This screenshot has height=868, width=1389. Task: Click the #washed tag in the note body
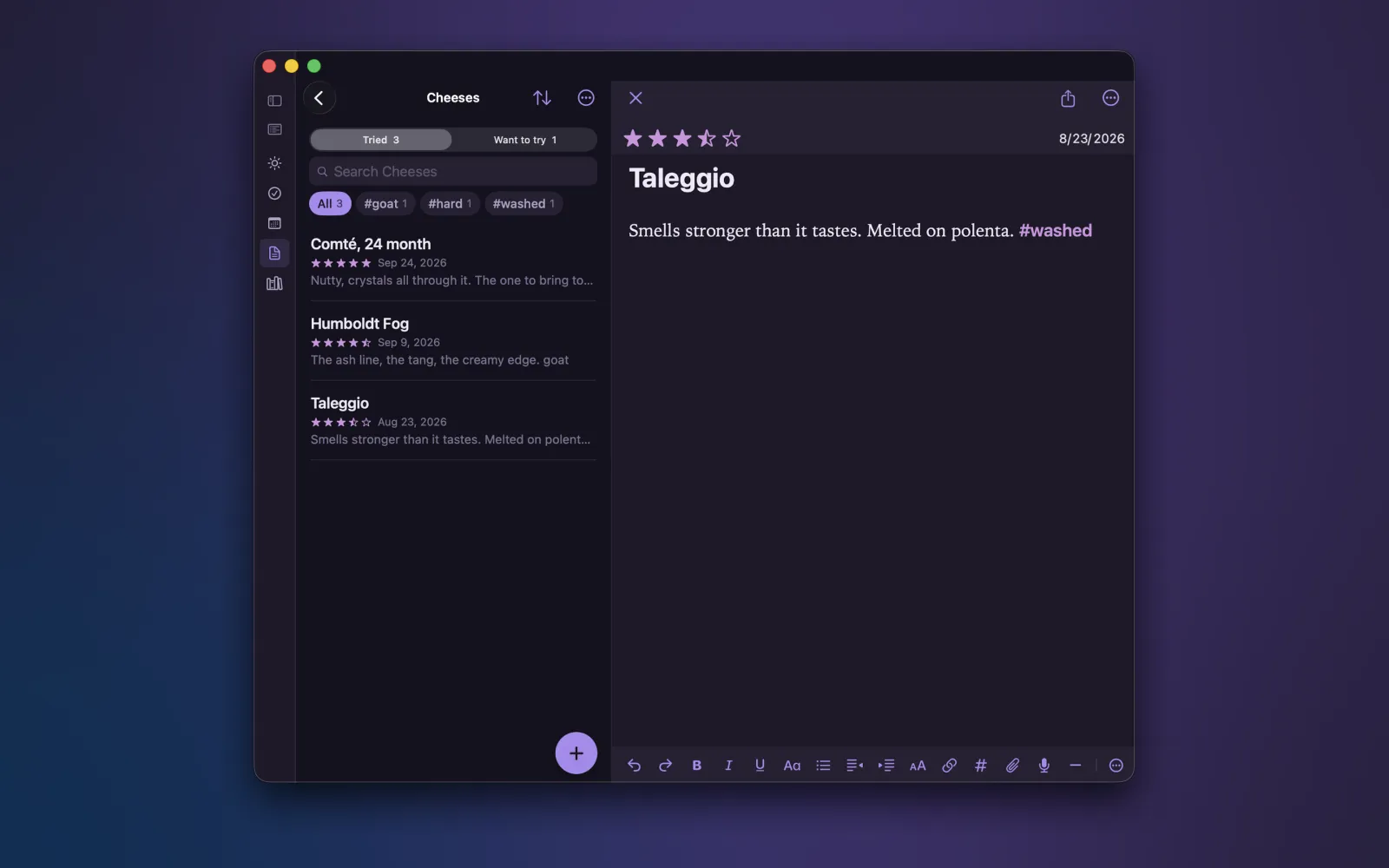pyautogui.click(x=1056, y=231)
